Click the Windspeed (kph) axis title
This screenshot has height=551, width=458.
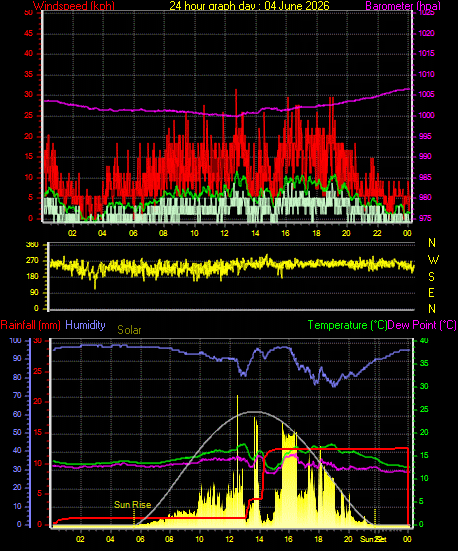click(73, 6)
